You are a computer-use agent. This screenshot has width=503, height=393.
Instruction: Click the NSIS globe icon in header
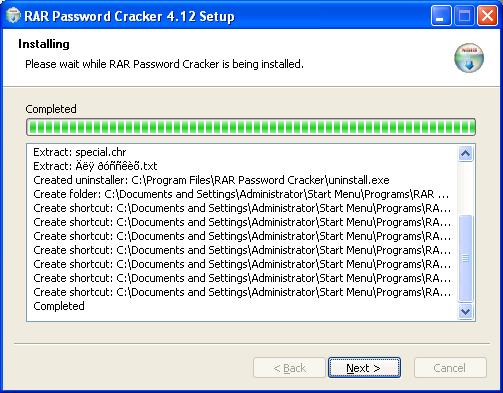tap(469, 58)
